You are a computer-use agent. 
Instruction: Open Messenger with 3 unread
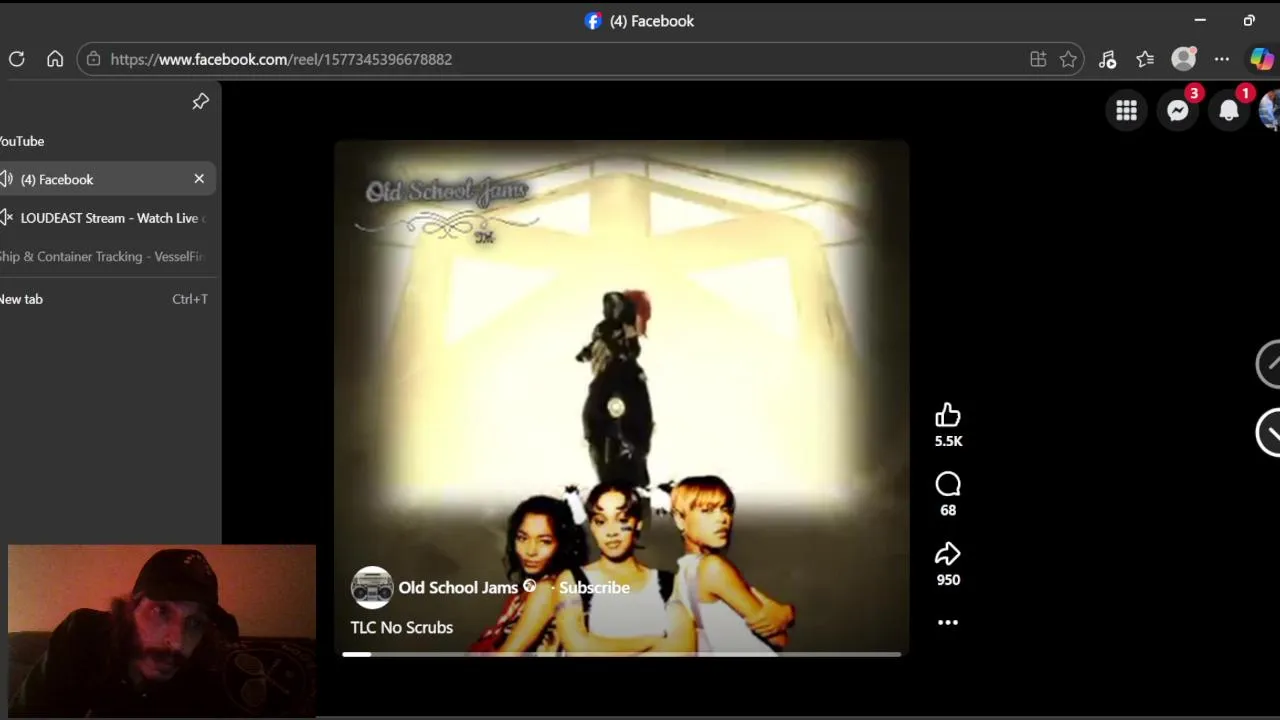tap(1178, 111)
